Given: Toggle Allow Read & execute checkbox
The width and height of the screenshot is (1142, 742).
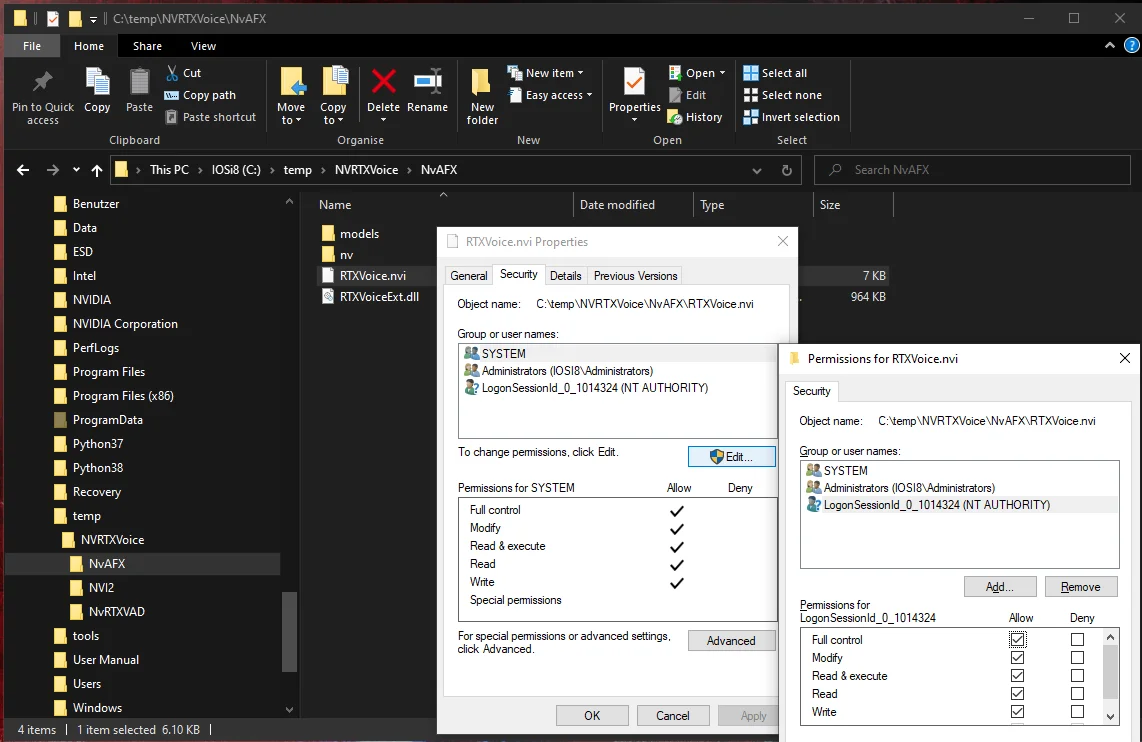Looking at the screenshot, I should (x=1017, y=676).
